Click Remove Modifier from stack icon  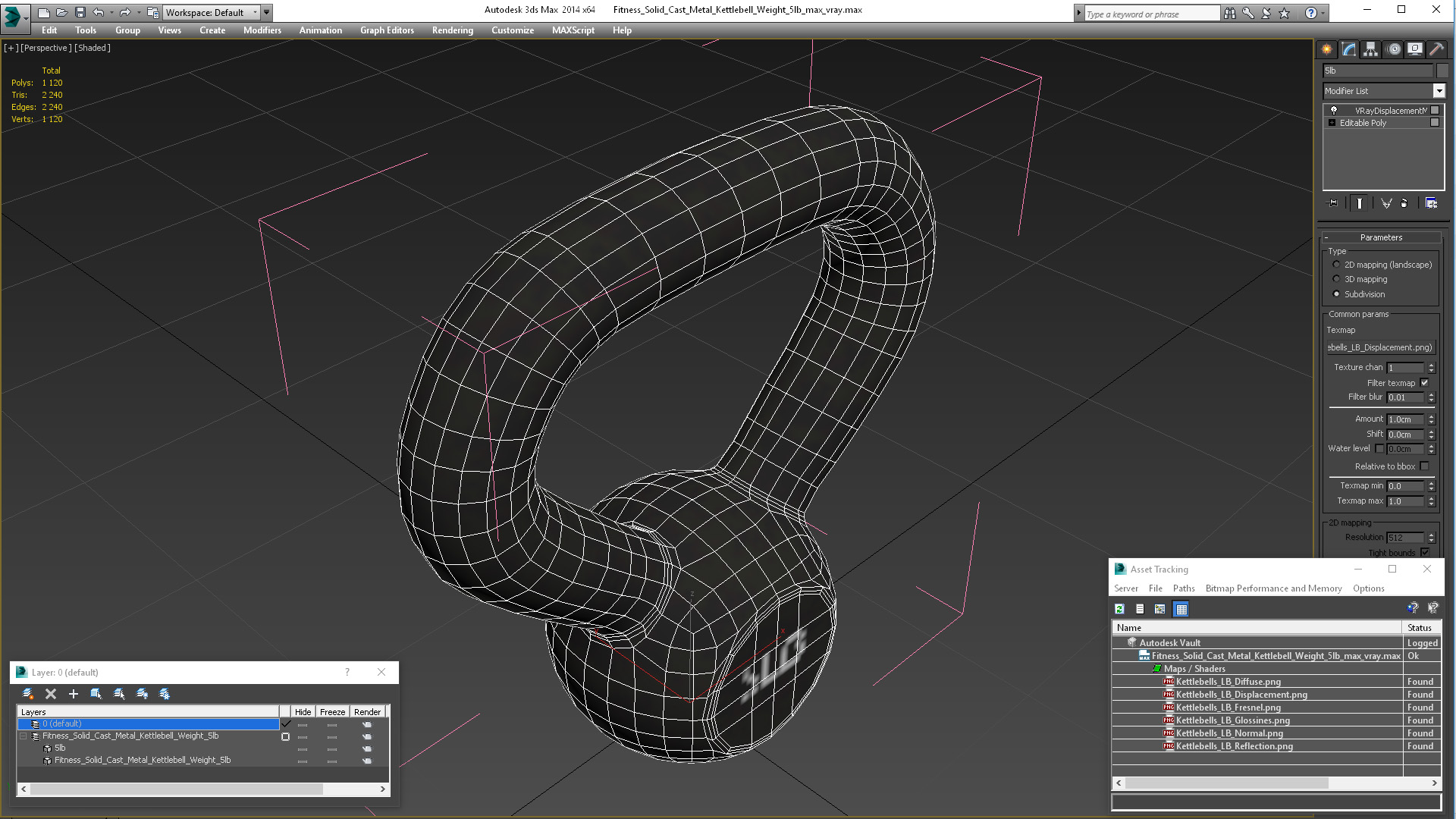tap(1404, 203)
